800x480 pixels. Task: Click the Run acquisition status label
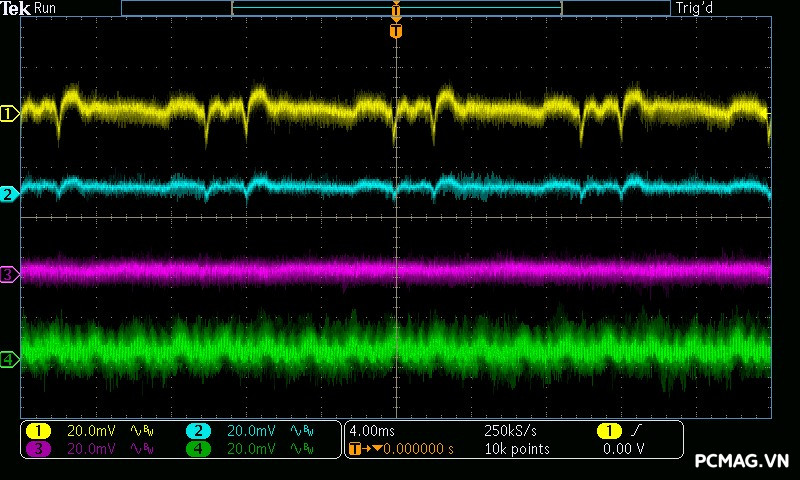(46, 8)
